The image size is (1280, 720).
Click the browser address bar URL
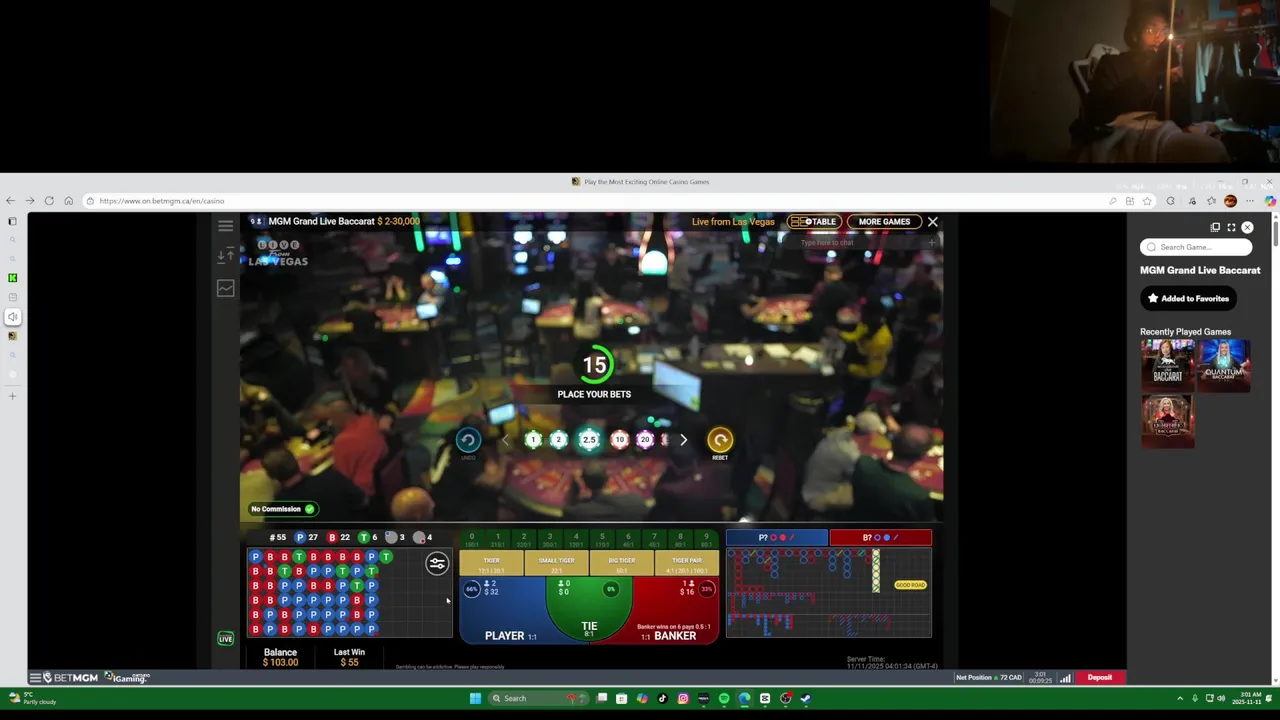[x=162, y=201]
